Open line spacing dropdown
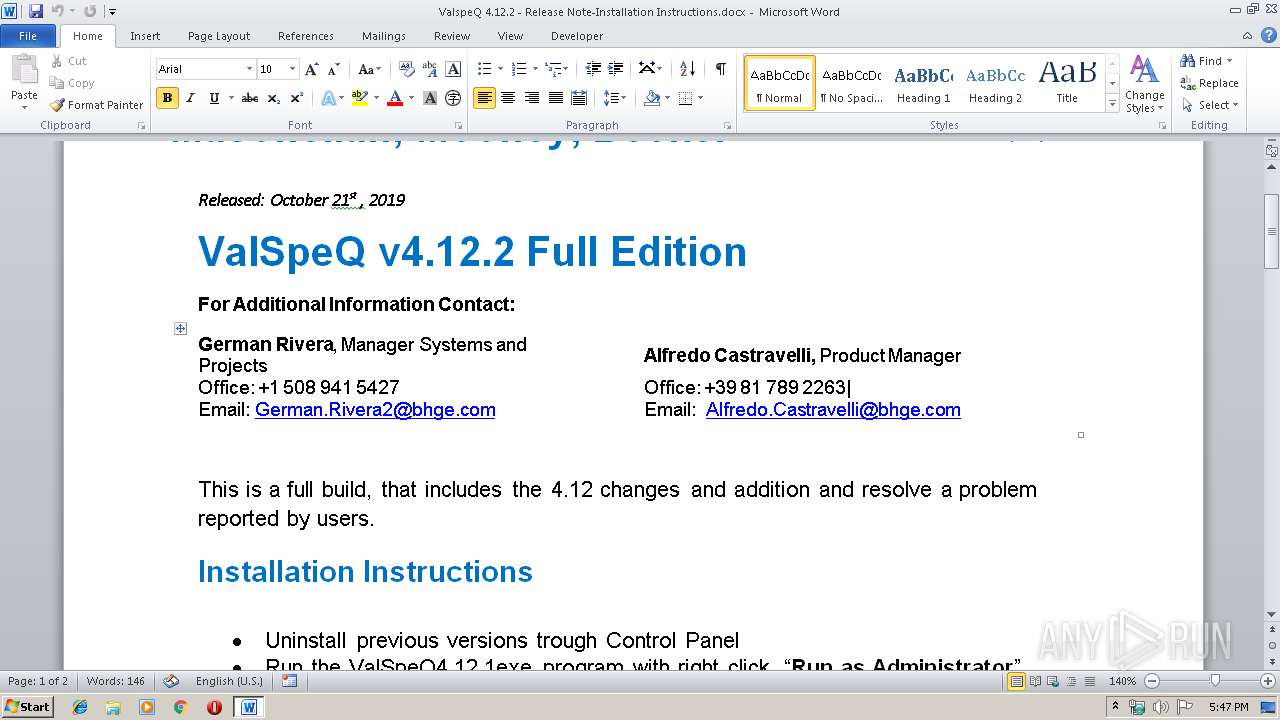 [616, 98]
